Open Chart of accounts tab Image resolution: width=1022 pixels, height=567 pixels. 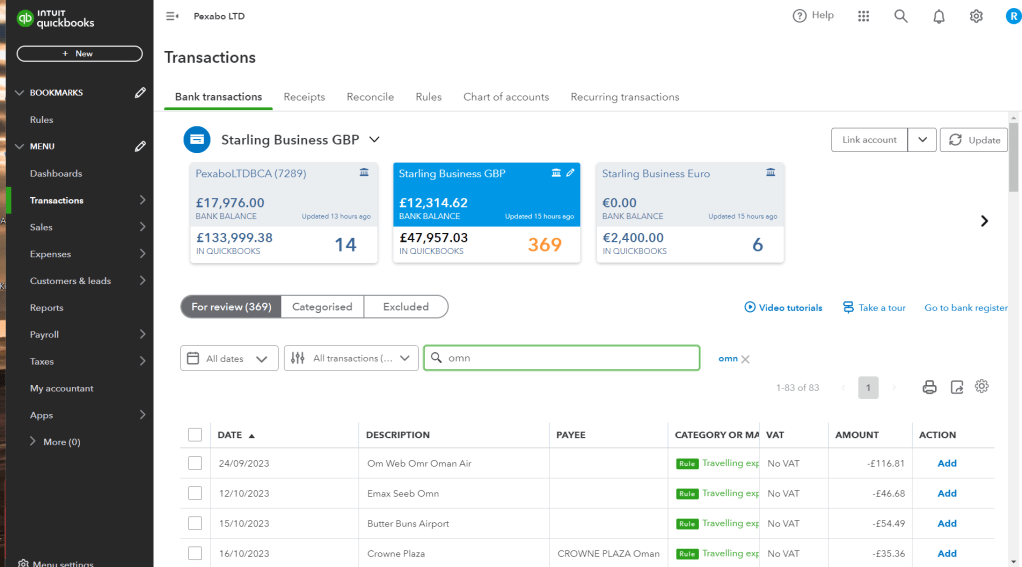[506, 97]
